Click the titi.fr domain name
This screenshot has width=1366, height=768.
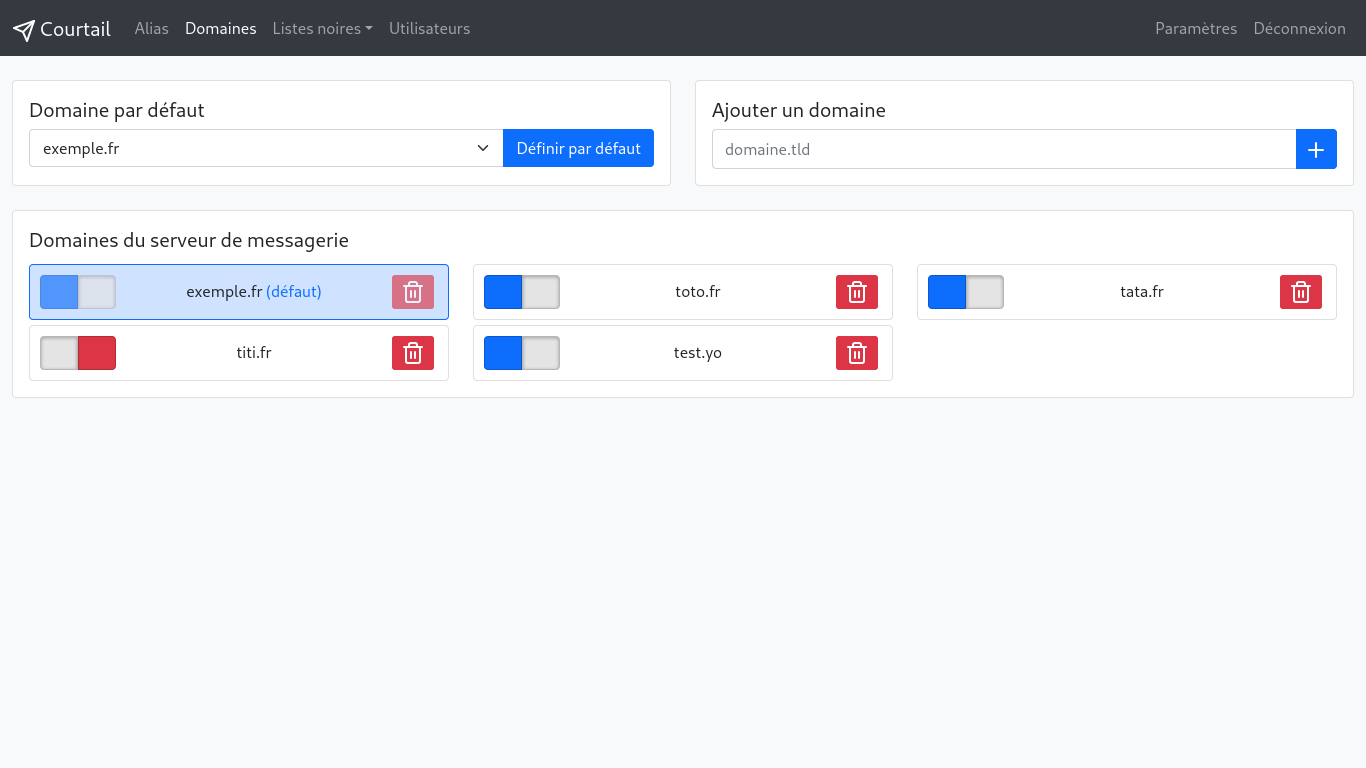click(254, 353)
